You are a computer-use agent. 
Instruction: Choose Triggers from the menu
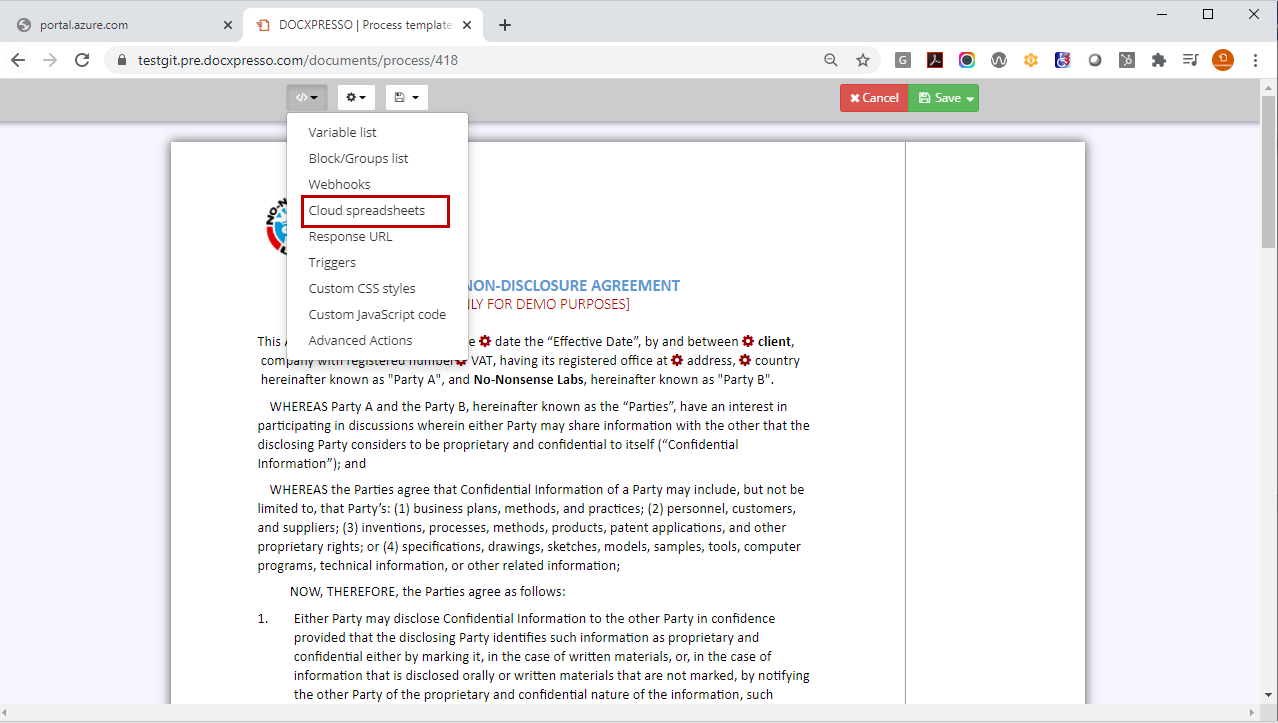pyautogui.click(x=332, y=262)
